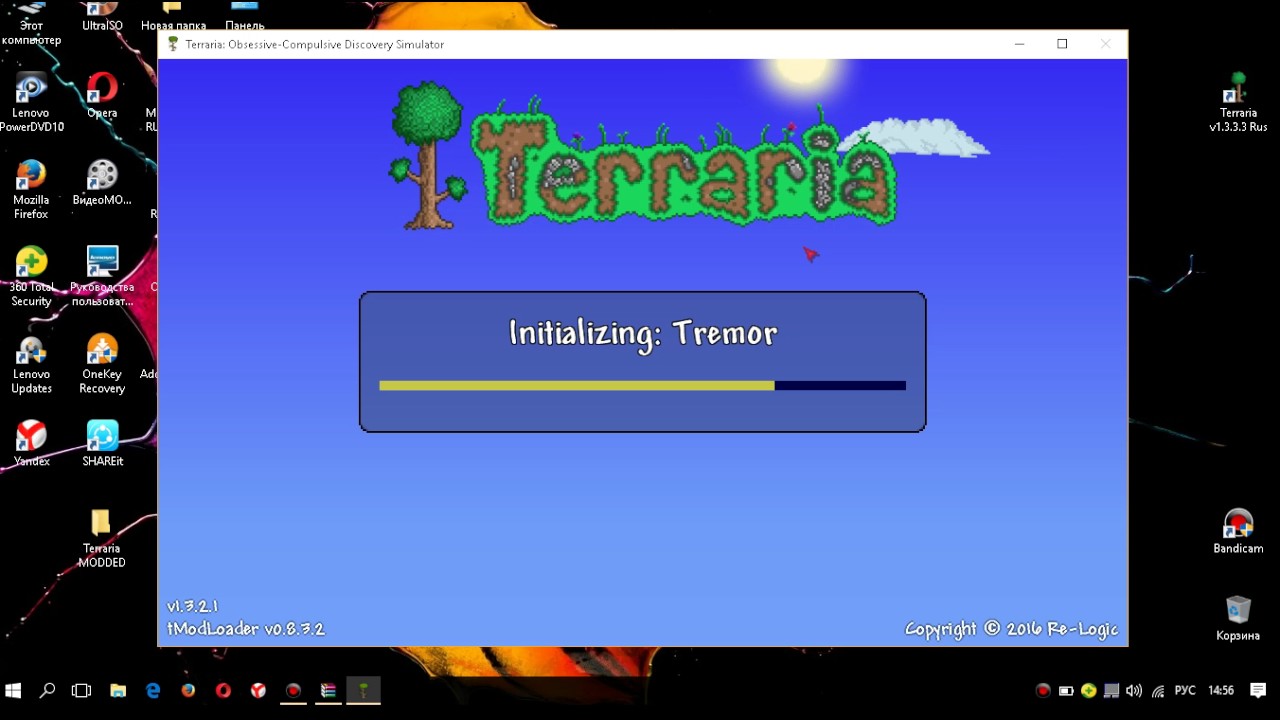Minimize the Terraria window
The image size is (1280, 720).
click(1019, 44)
